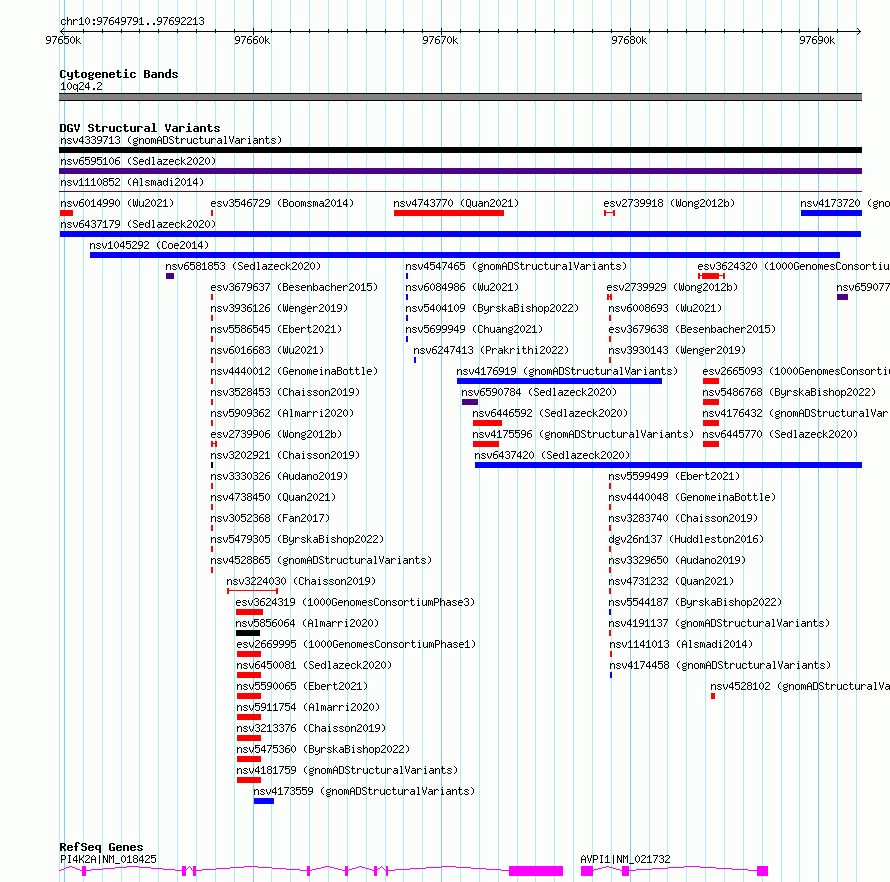This screenshot has width=890, height=882.
Task: Click the red bar under nsv4743770 (Quan2021)
Action: tap(449, 213)
